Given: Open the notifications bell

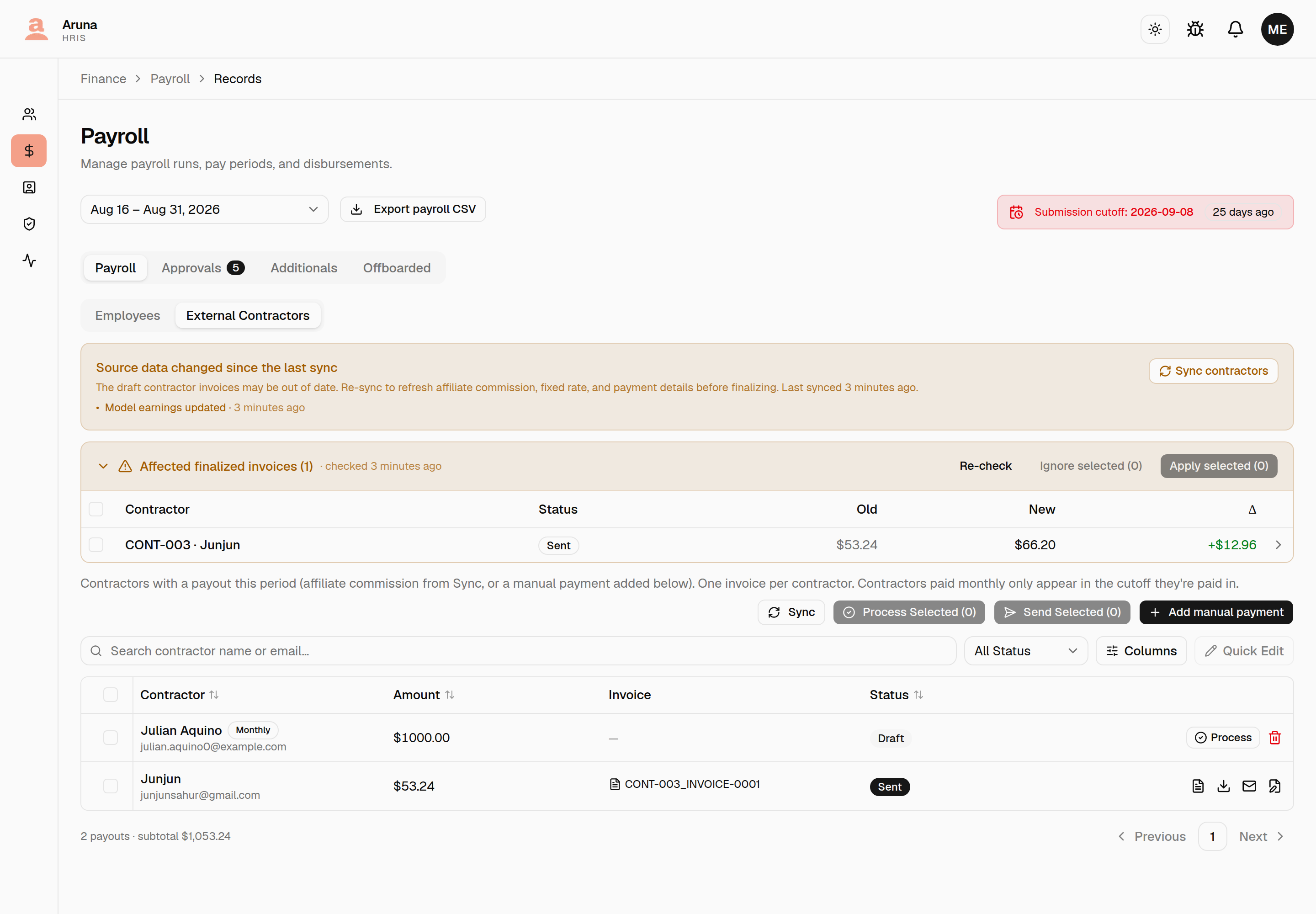Looking at the screenshot, I should 1235,29.
